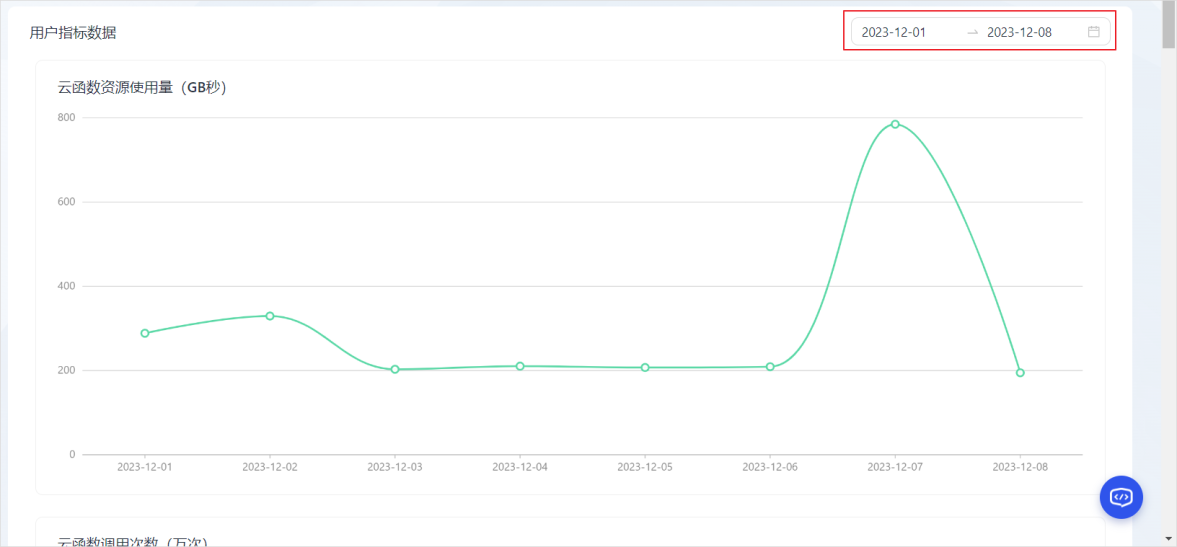
Task: Click the scrollbar down arrow
Action: [1169, 539]
